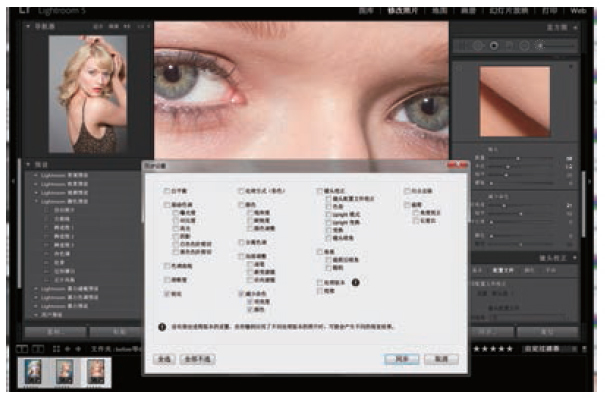Click the detail preview target picker icon

coord(459,69)
